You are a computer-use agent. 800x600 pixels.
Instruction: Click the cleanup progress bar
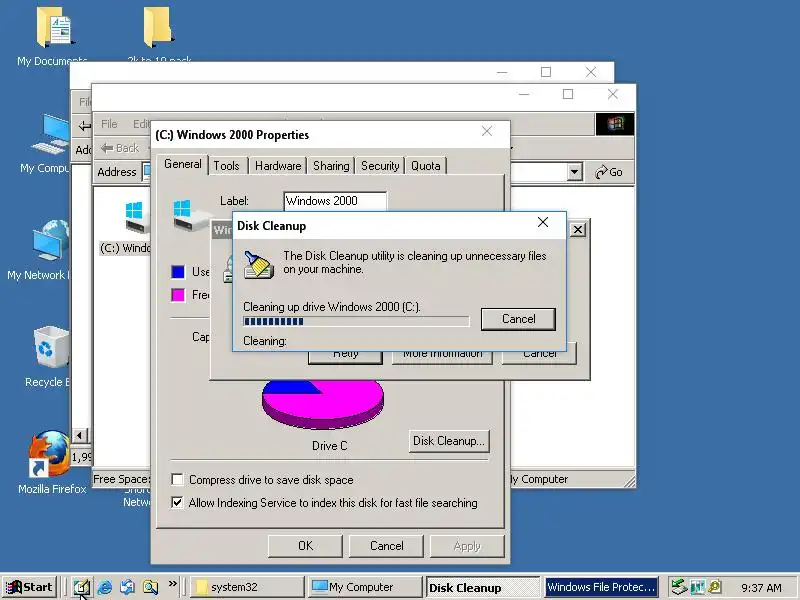pos(356,321)
